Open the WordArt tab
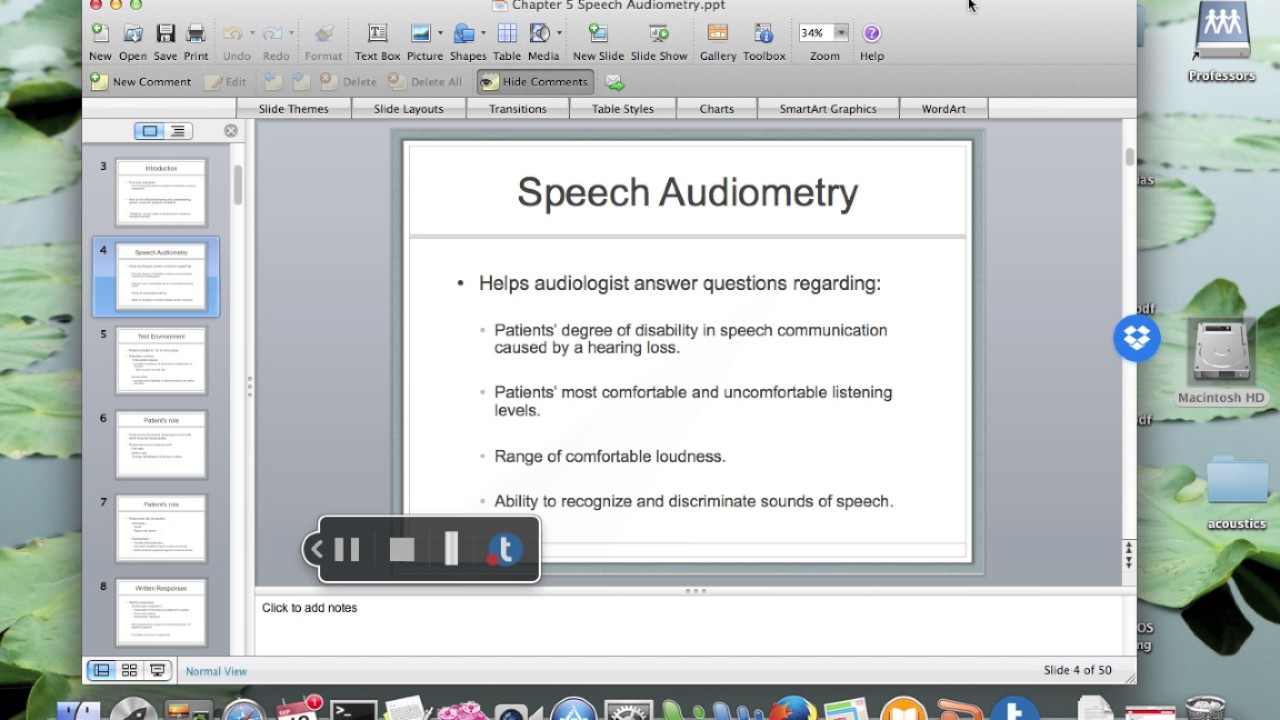Viewport: 1280px width, 720px height. point(944,109)
